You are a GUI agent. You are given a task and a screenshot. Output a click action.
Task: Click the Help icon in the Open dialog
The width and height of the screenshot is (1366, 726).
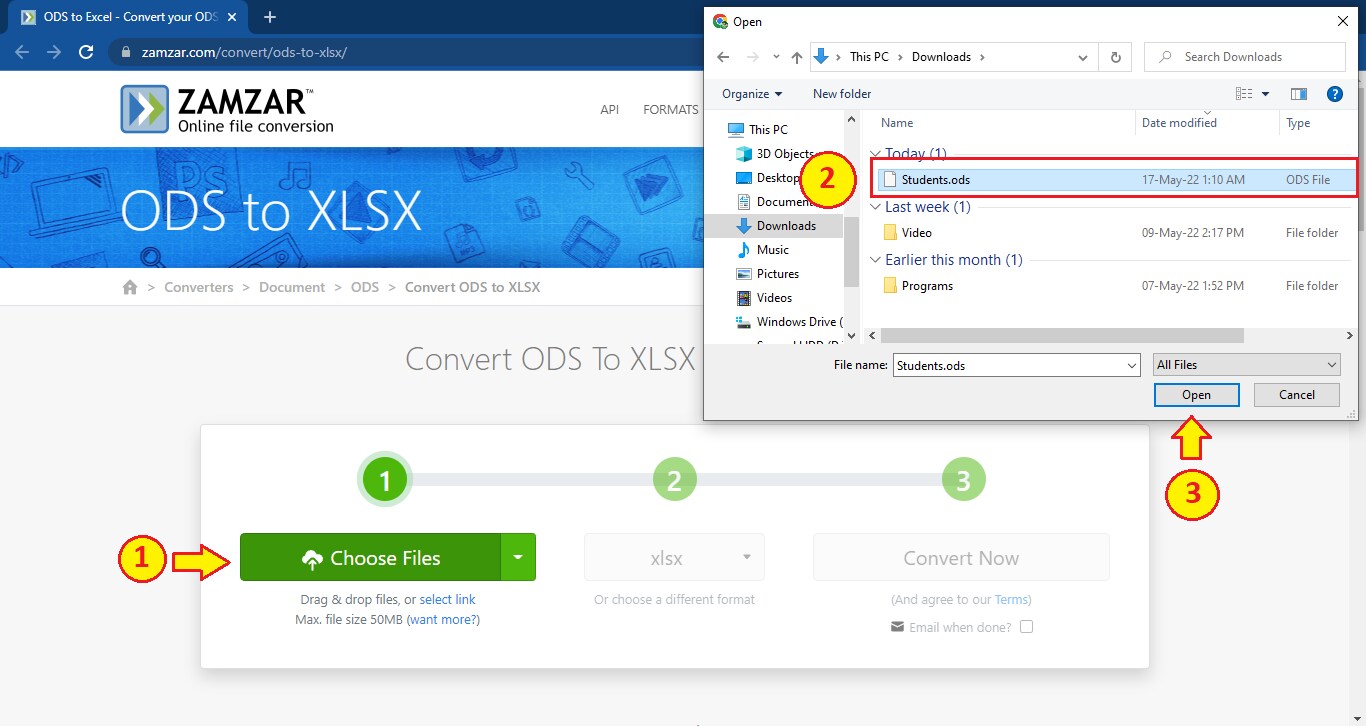[x=1334, y=93]
